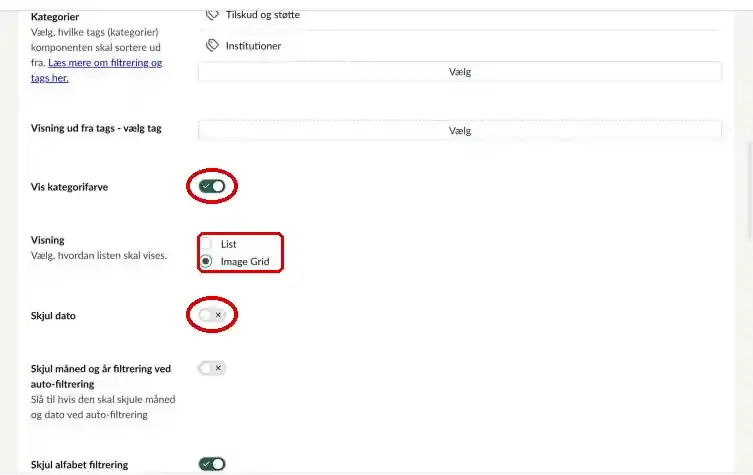Enable the Skjul dato toggle
The height and width of the screenshot is (475, 753).
212,315
